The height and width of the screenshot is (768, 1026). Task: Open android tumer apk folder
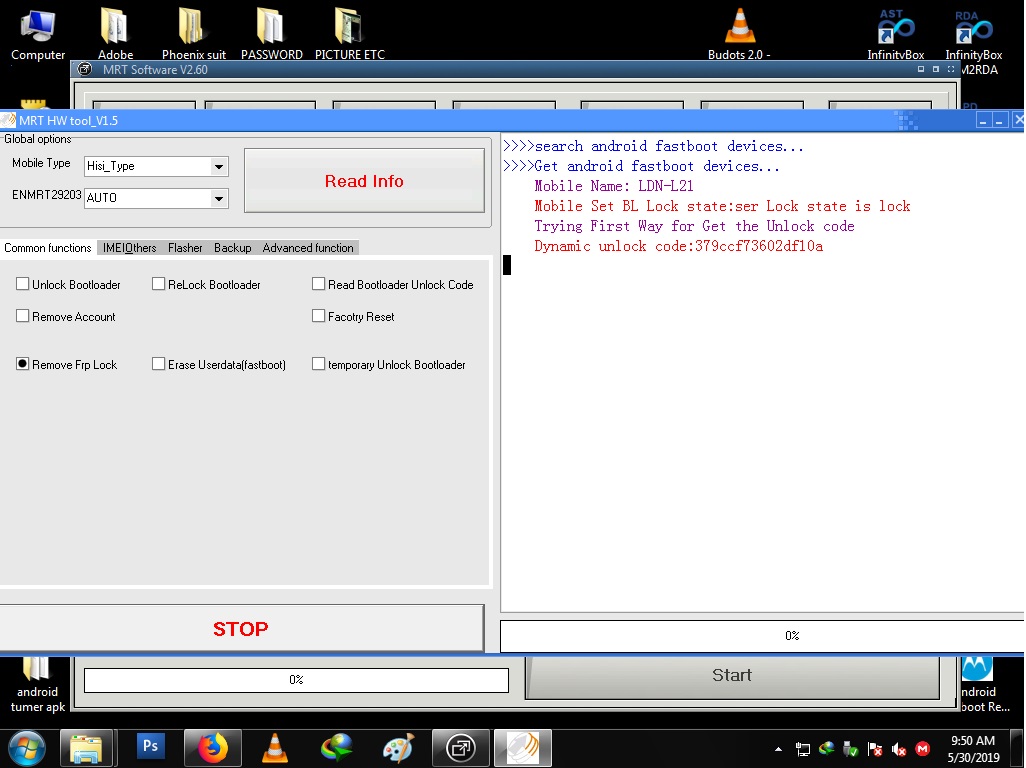click(37, 685)
